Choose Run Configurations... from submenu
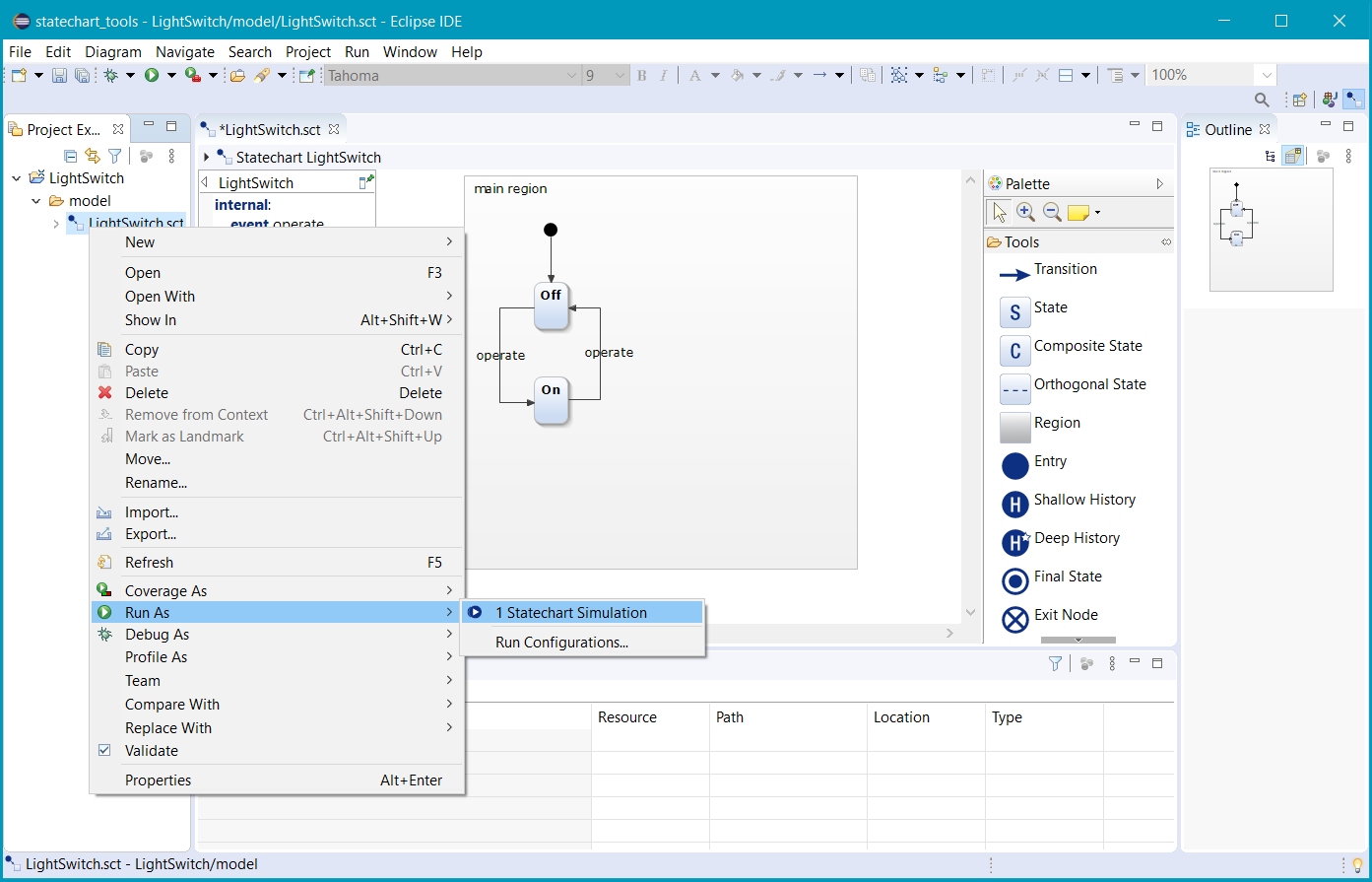Viewport: 1372px width, 882px height. coord(583,643)
